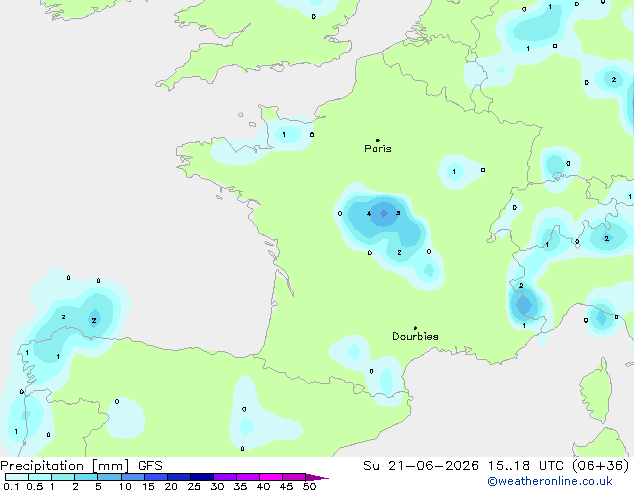The height and width of the screenshot is (490, 634).
Task: Pick the 40–45 mm magenta legend swatch
Action: point(271,477)
